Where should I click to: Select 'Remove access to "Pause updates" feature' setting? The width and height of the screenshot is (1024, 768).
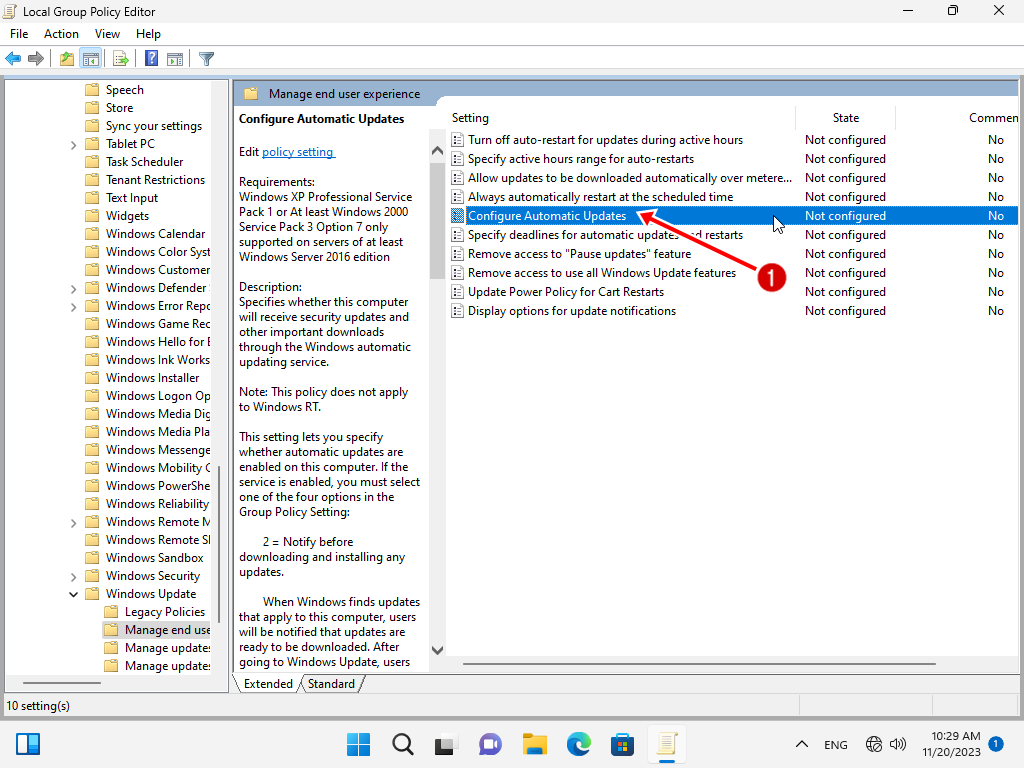pyautogui.click(x=579, y=254)
